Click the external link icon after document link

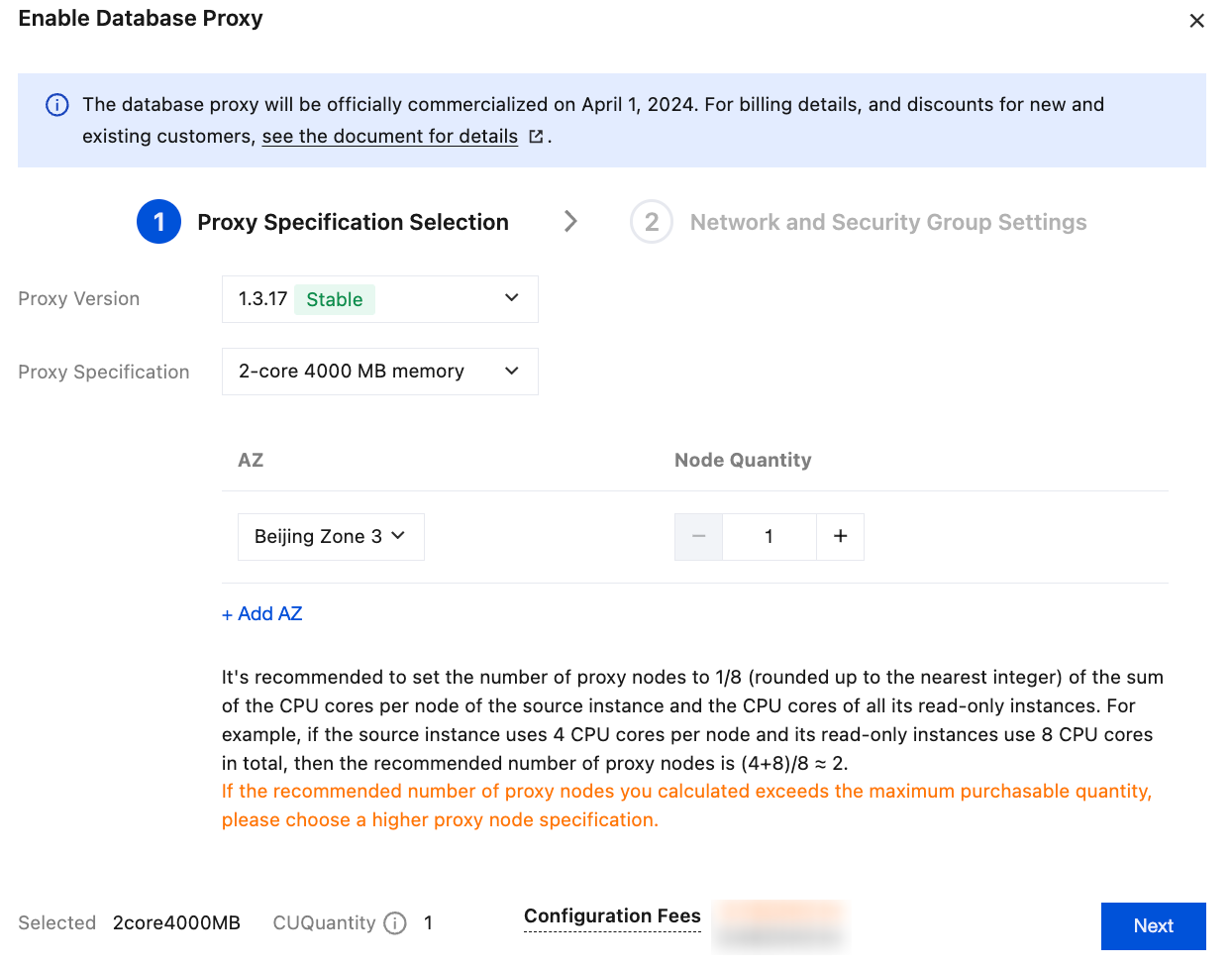[536, 137]
